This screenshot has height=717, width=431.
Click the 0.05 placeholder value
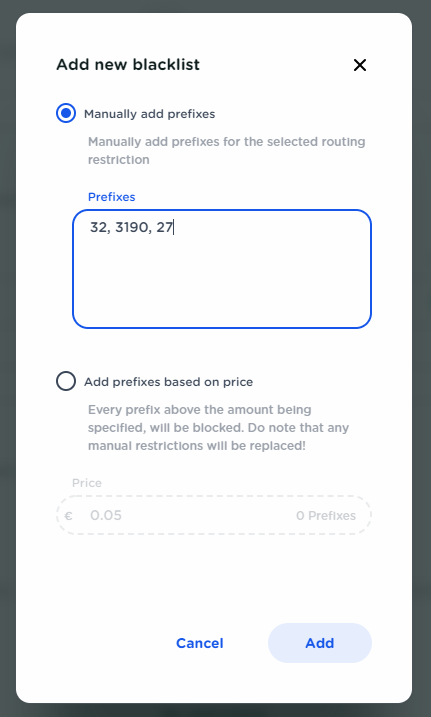[106, 515]
